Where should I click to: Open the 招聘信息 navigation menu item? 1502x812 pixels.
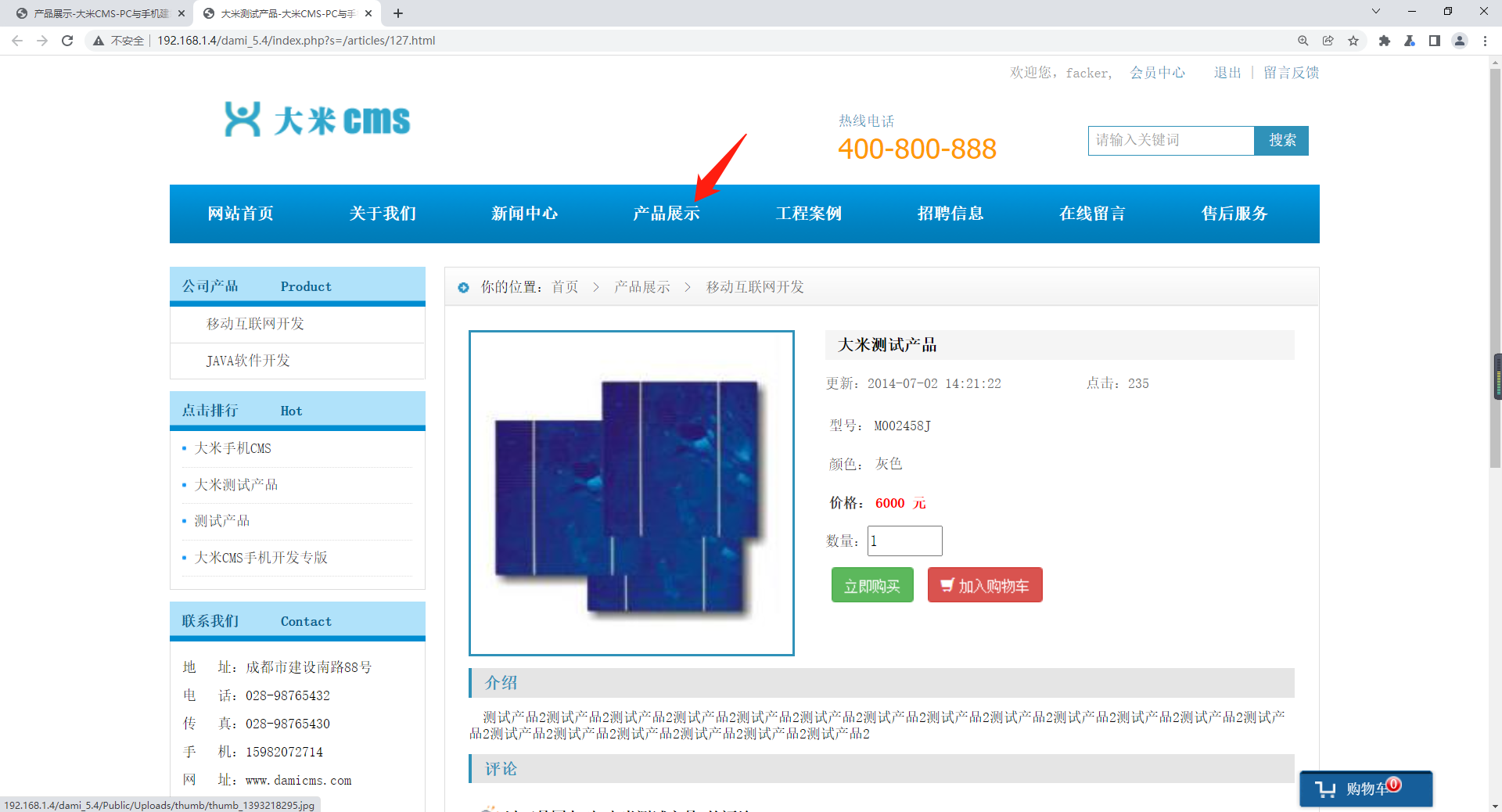click(x=950, y=213)
